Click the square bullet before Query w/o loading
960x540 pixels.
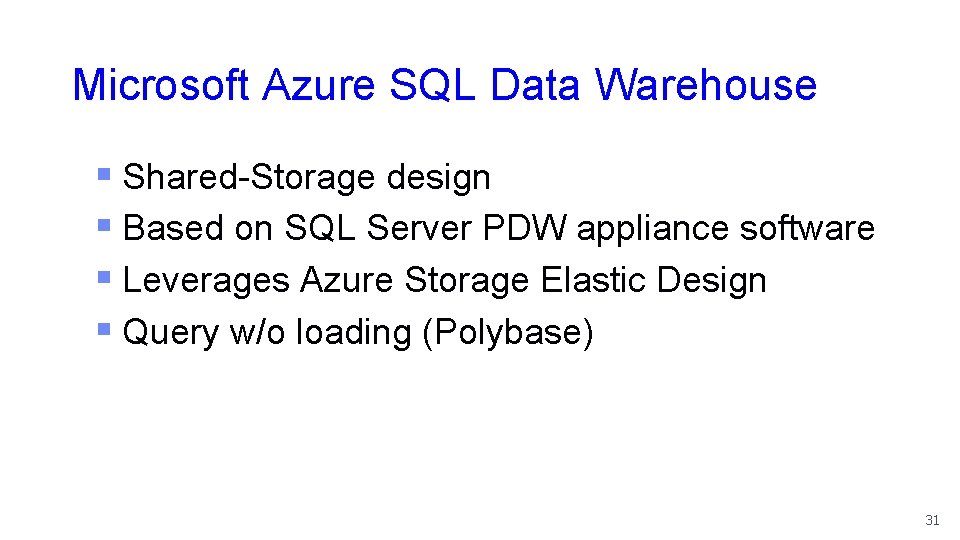(103, 330)
